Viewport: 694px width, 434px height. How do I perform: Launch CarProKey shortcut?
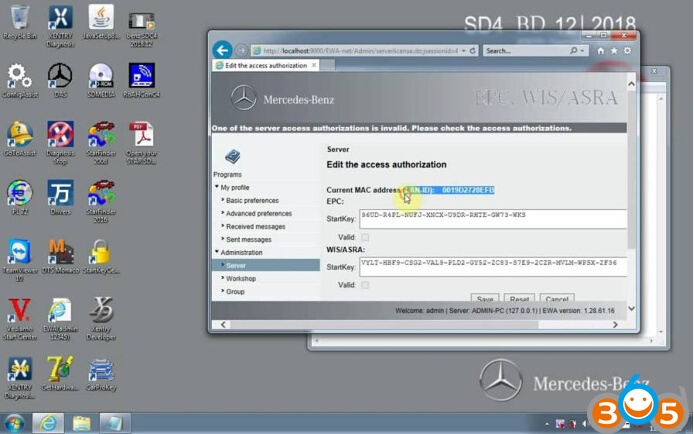click(101, 373)
